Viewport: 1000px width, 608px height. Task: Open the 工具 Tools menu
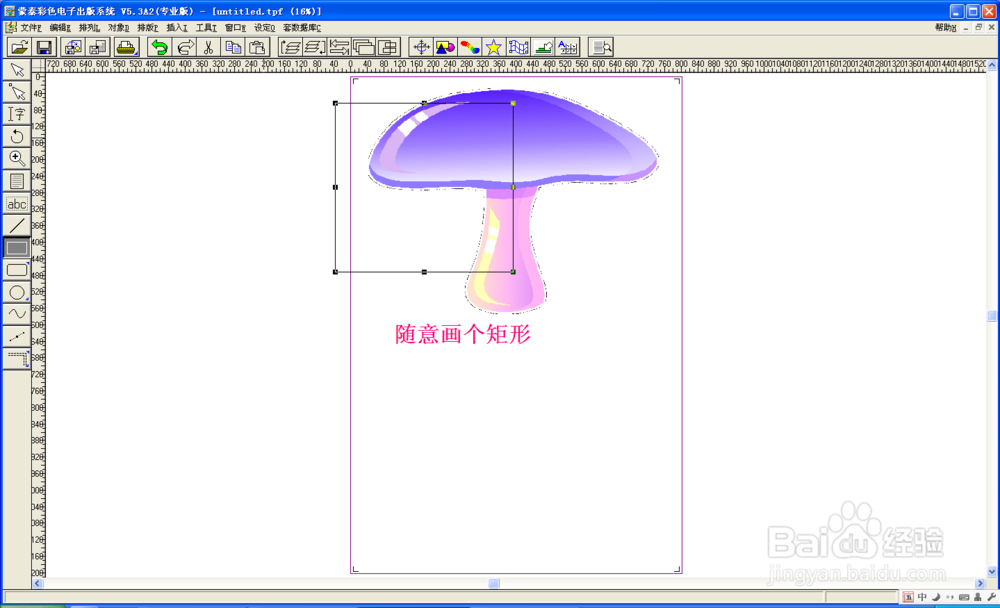(x=207, y=27)
